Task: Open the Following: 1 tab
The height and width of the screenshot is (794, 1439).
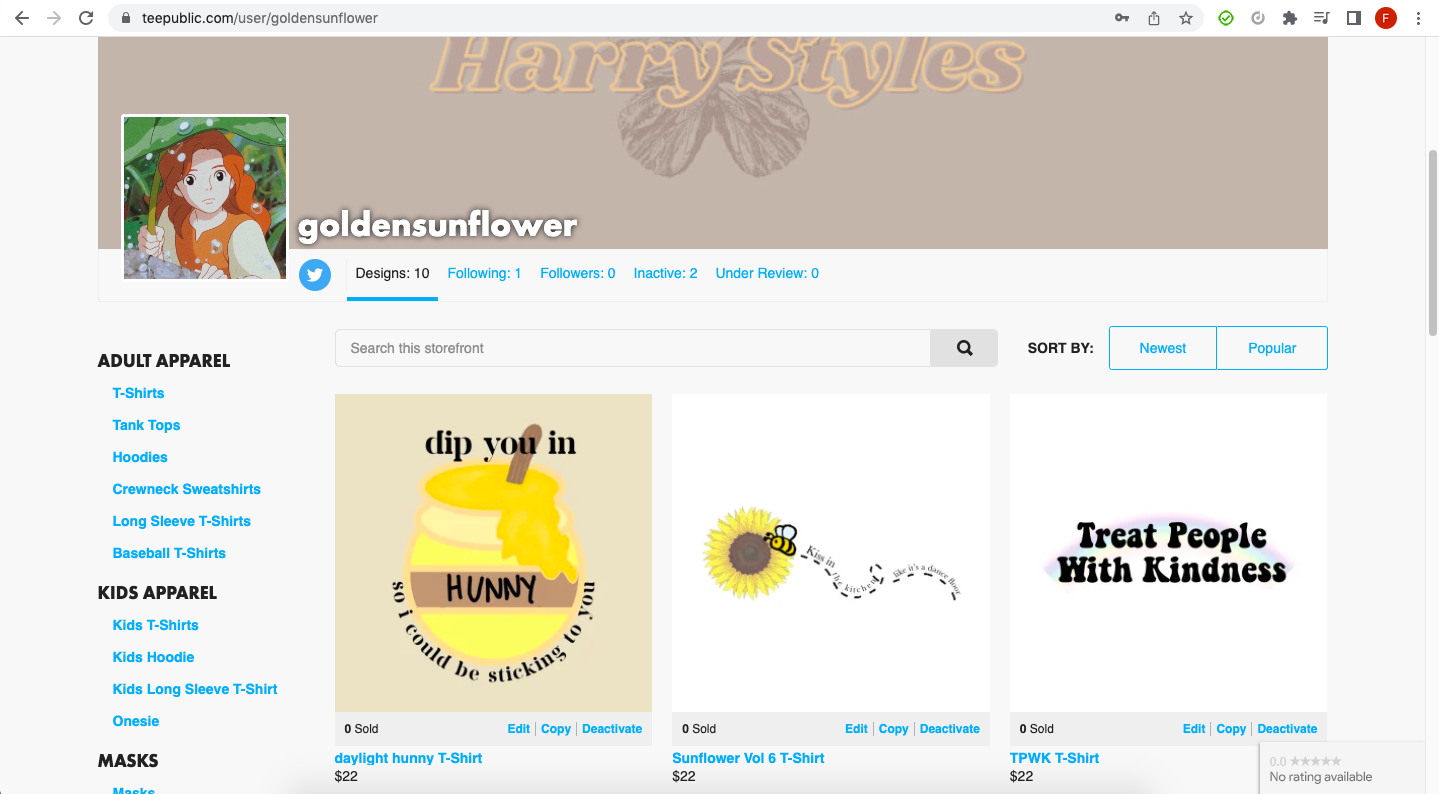Action: [485, 273]
